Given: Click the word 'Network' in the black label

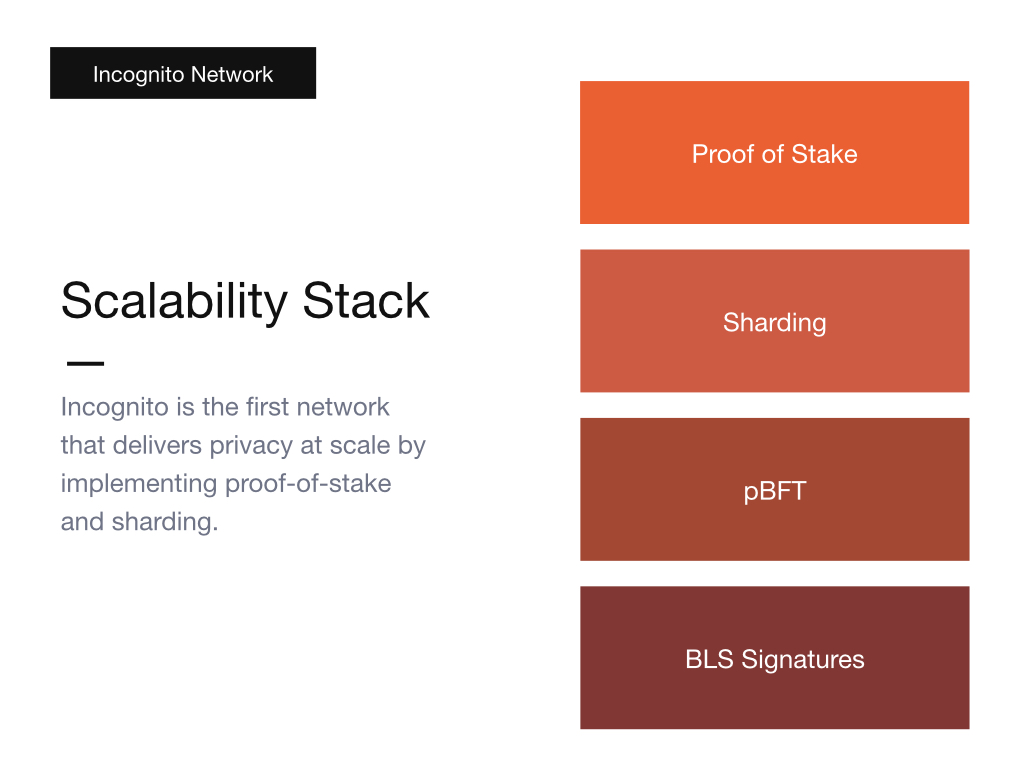Looking at the screenshot, I should coord(232,74).
